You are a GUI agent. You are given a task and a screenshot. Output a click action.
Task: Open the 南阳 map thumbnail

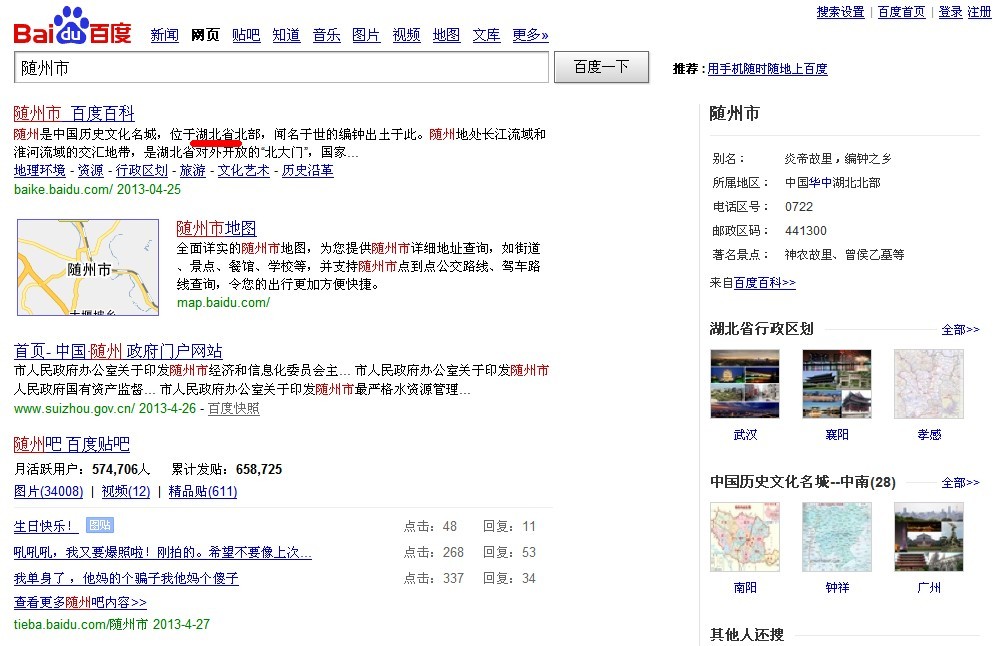pos(745,536)
